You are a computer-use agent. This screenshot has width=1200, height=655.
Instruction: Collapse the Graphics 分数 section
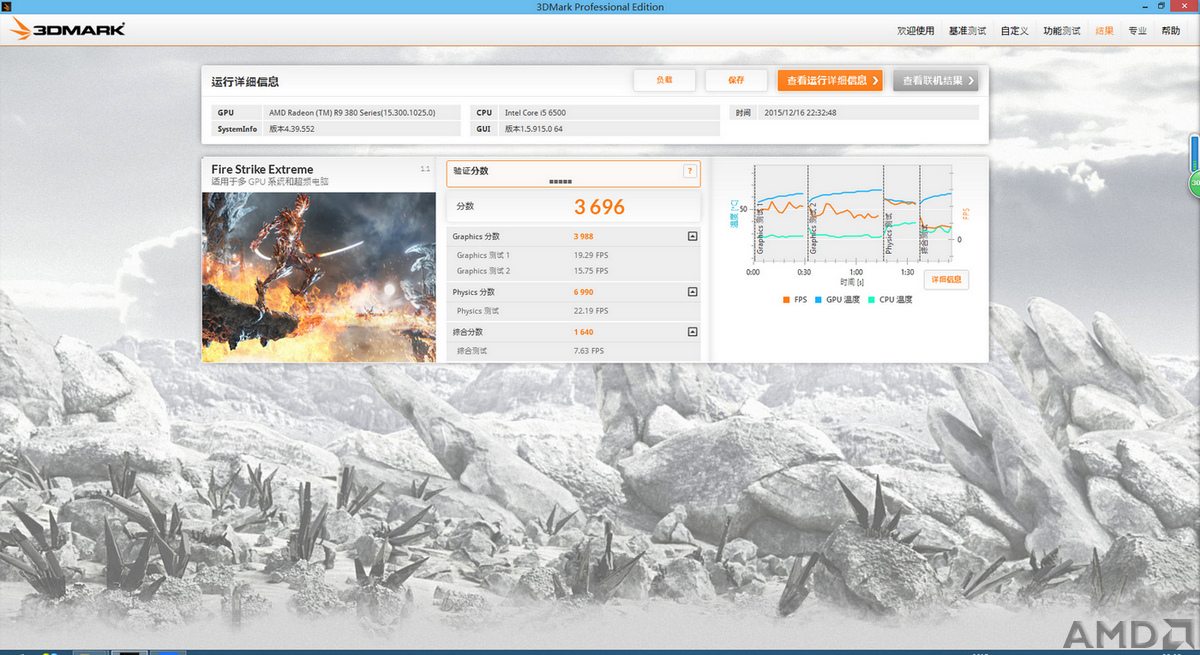tap(691, 237)
